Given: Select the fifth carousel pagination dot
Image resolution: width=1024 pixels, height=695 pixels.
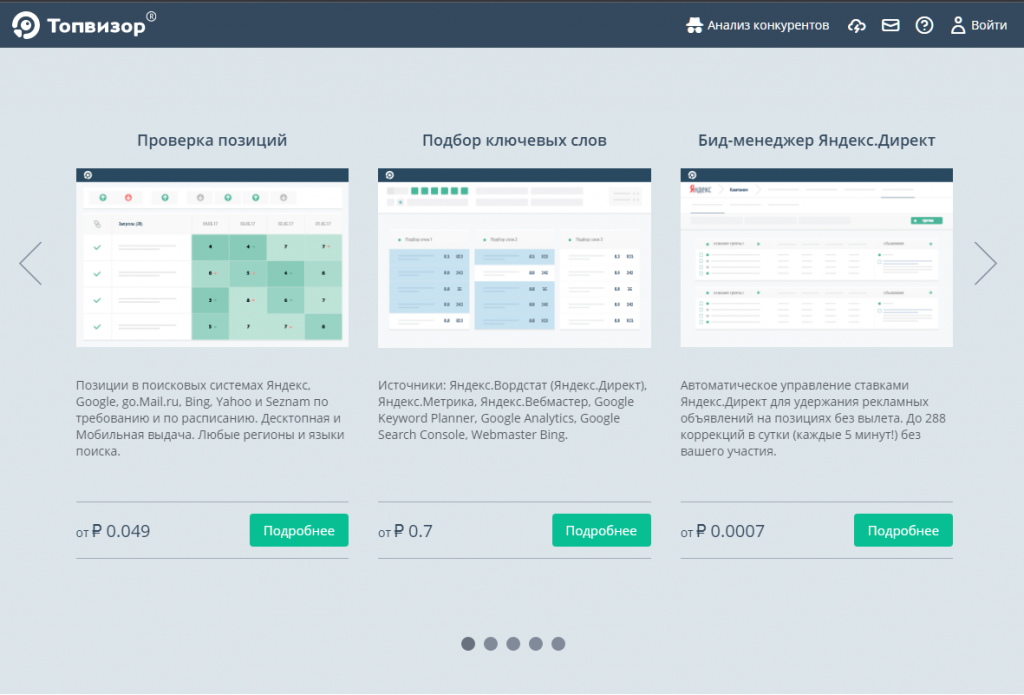Looking at the screenshot, I should coord(558,644).
